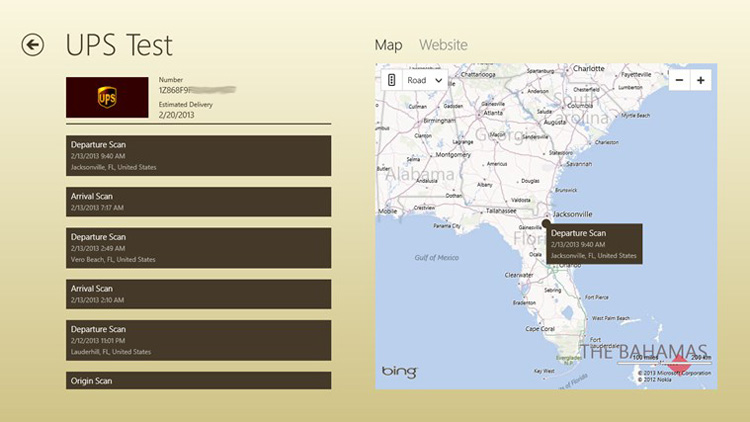Click the Cape Coral label on map
This screenshot has width=750, height=422.
click(x=540, y=329)
